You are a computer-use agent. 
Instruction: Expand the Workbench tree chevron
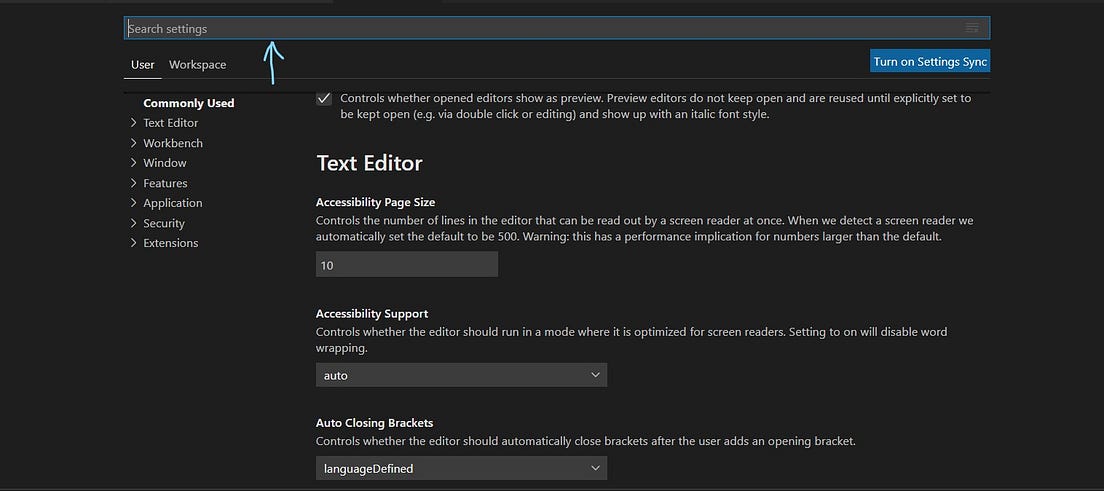point(134,143)
